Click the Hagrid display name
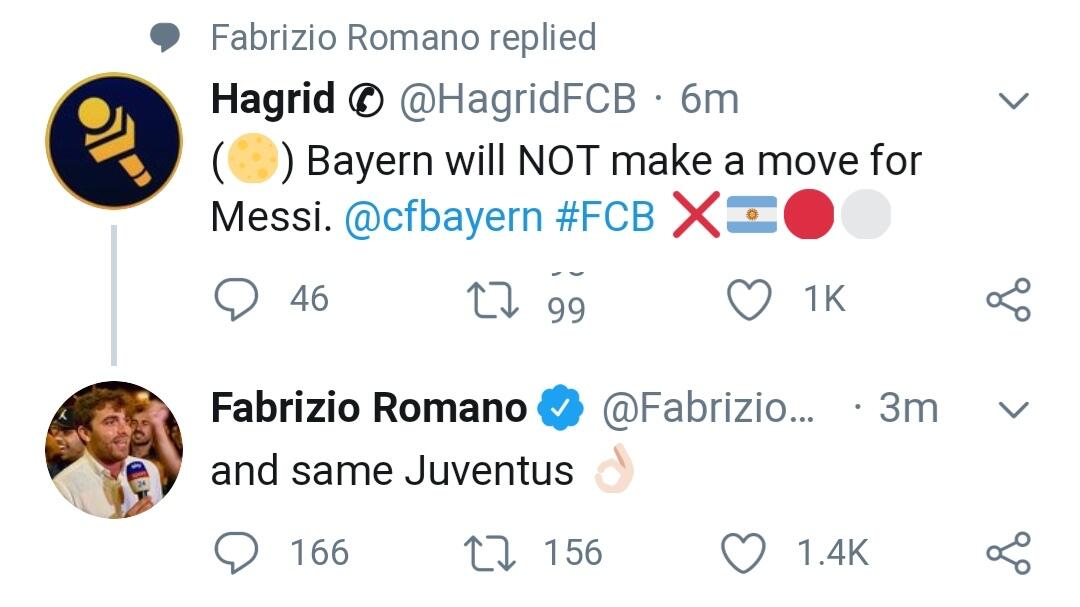 pos(273,99)
